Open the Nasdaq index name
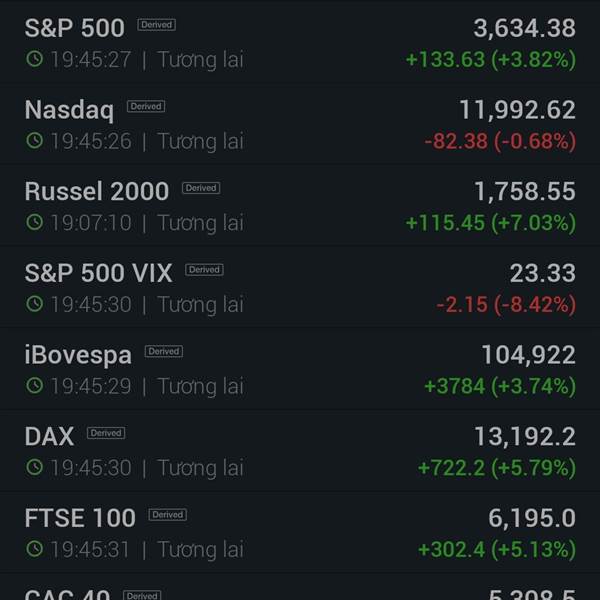 (x=69, y=109)
